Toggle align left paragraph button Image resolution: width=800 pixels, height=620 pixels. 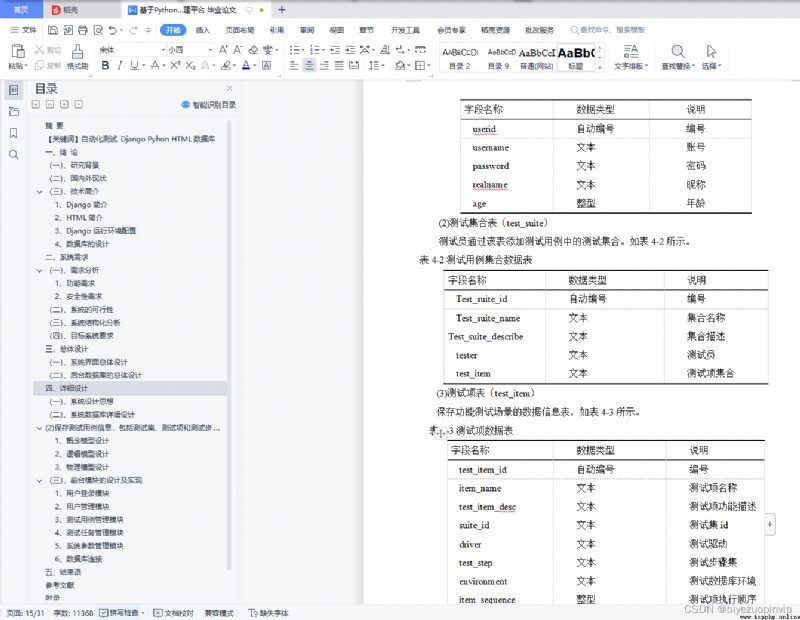pyautogui.click(x=294, y=65)
